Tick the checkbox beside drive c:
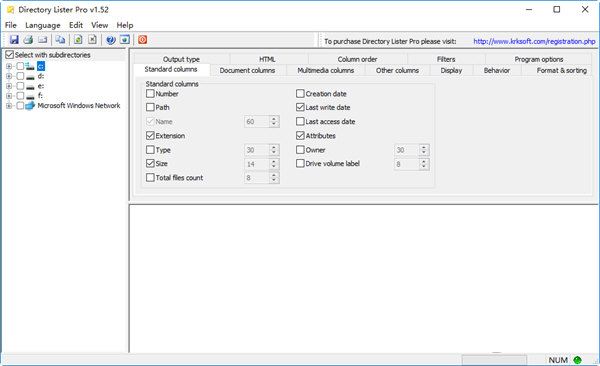The width and height of the screenshot is (600, 366). (20, 66)
